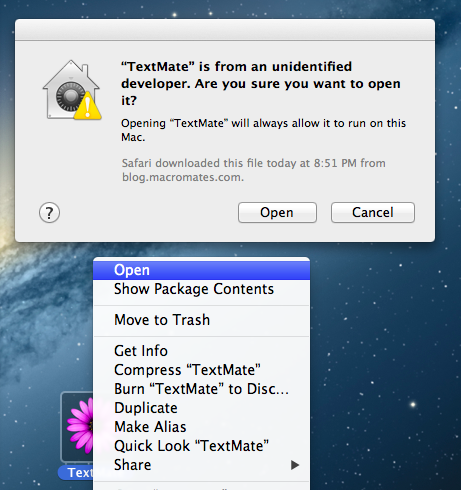Click the yellow warning triangle badge
Screen dimensions: 461x490
(x=87, y=106)
